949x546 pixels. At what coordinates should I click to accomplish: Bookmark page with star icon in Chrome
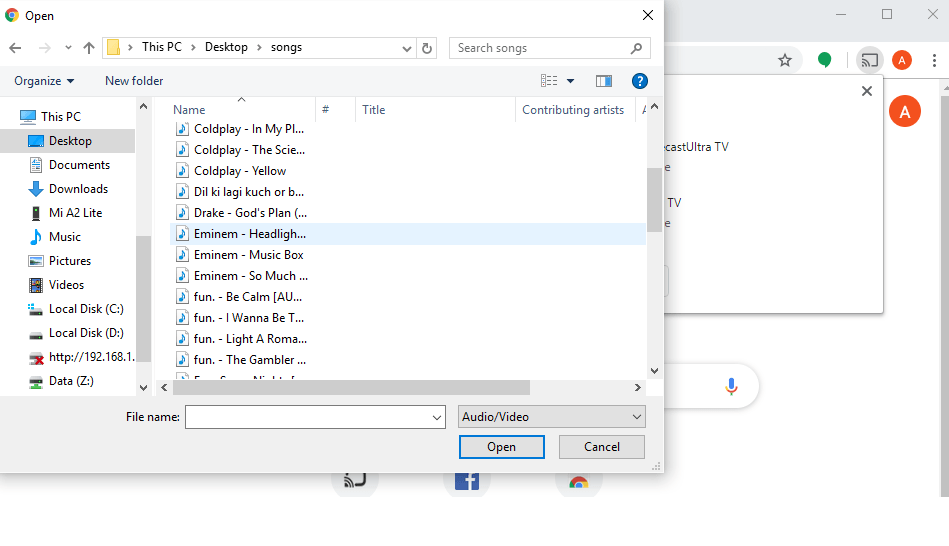coord(785,60)
